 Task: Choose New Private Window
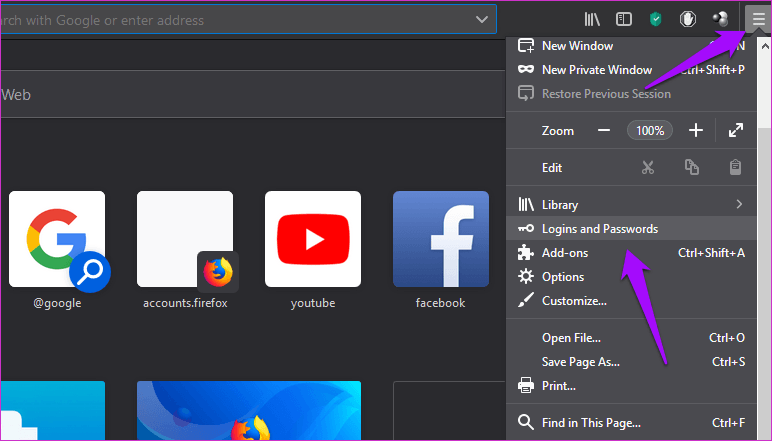[631, 70]
